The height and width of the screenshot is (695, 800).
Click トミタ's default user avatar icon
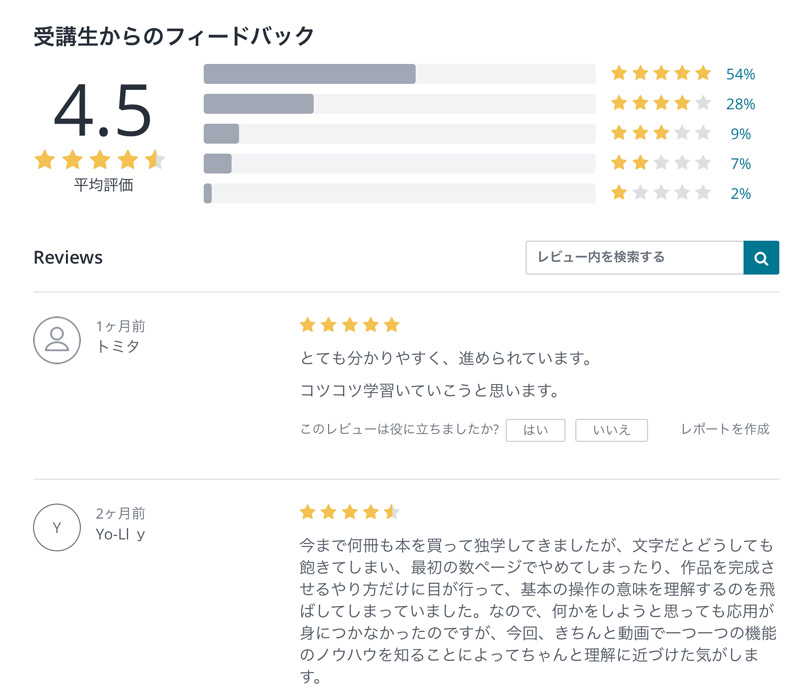click(x=57, y=340)
